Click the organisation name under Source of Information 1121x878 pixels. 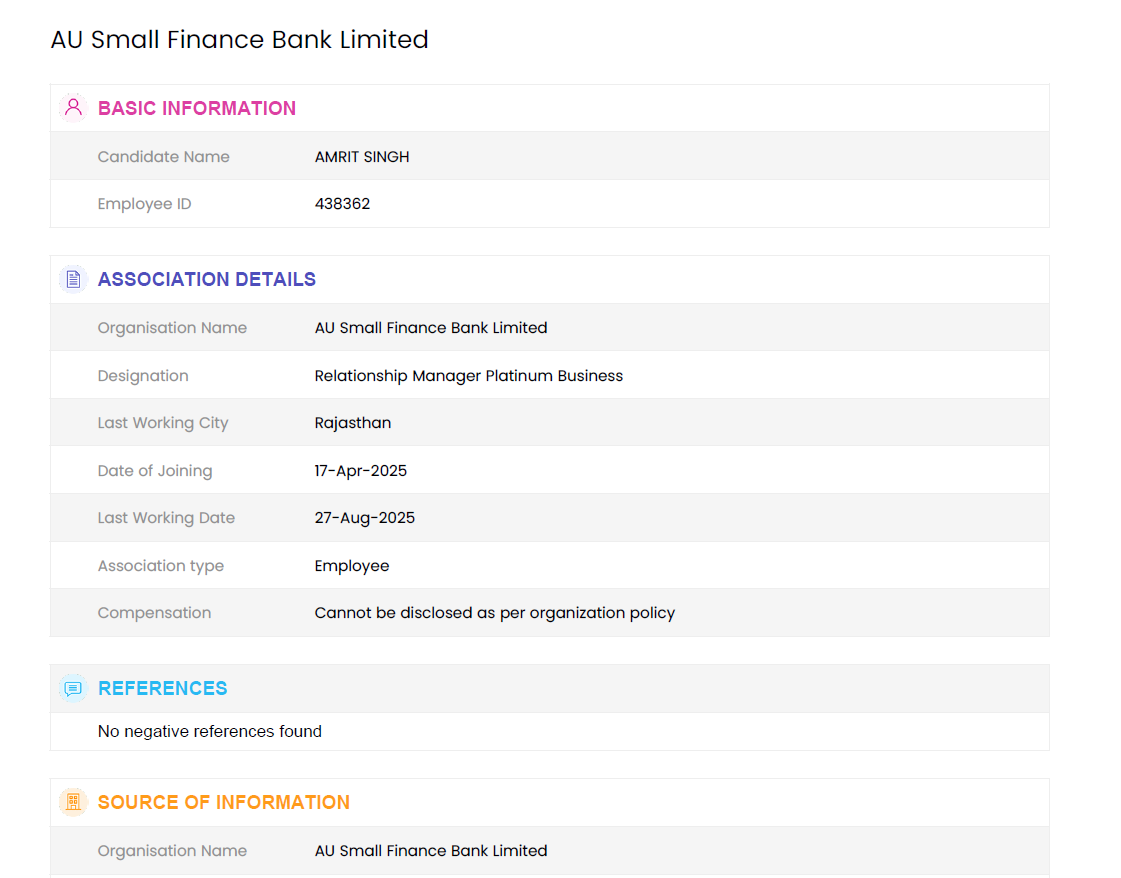click(431, 851)
